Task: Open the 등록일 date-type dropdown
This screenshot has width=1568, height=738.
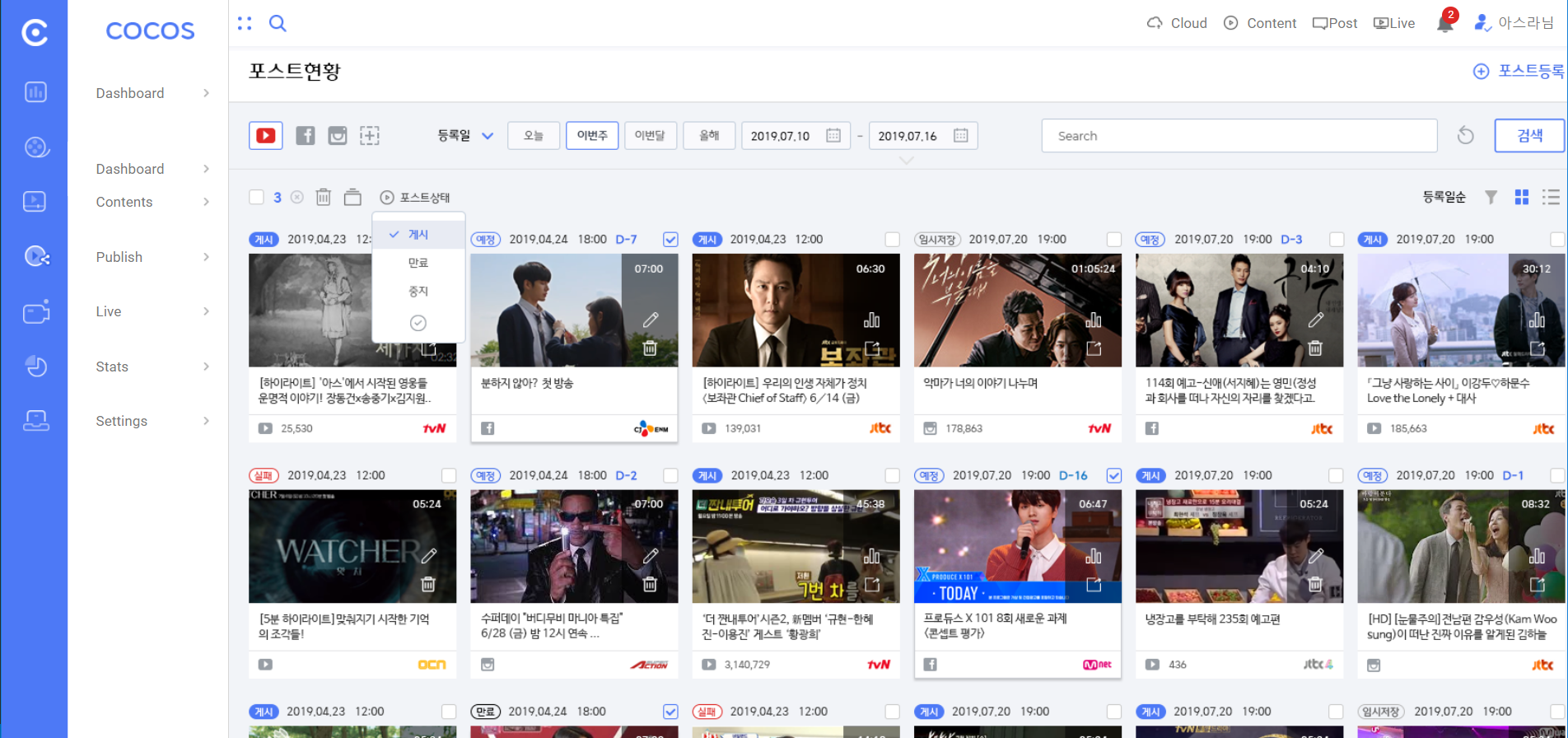Action: point(465,135)
